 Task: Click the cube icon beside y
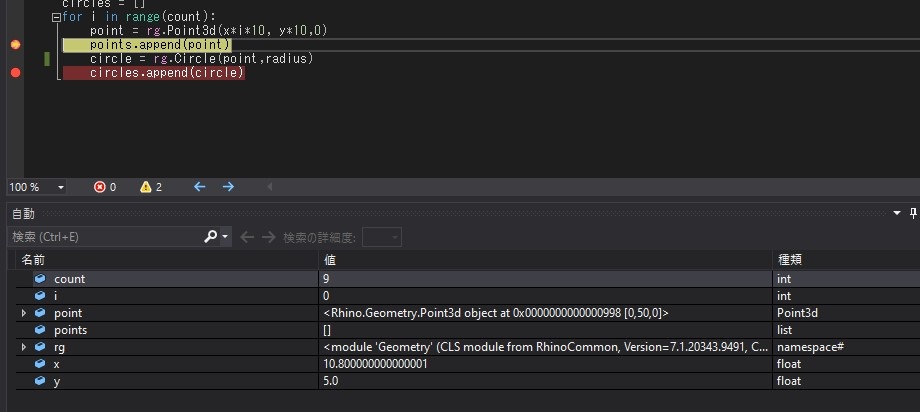[40, 381]
